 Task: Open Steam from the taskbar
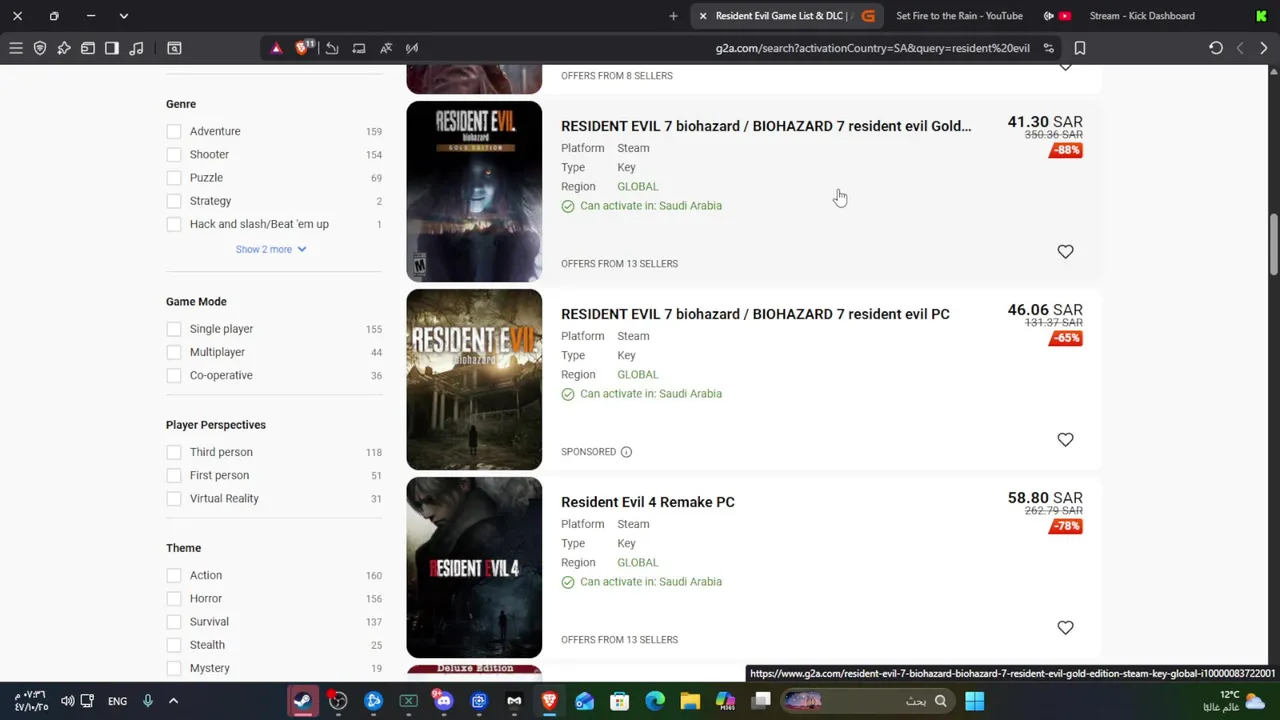(x=302, y=701)
